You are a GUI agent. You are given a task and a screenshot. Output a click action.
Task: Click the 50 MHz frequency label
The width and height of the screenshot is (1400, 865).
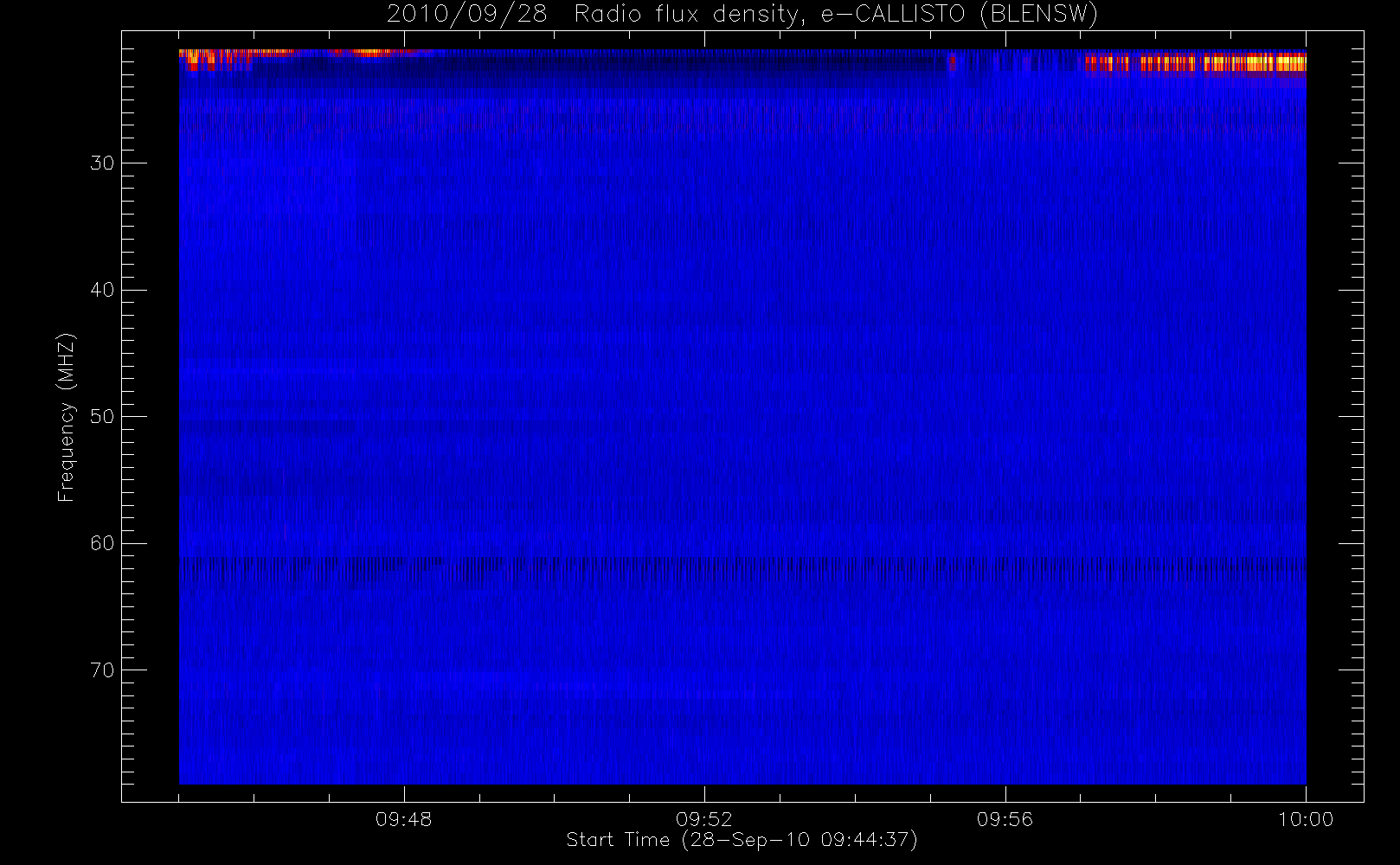(102, 417)
